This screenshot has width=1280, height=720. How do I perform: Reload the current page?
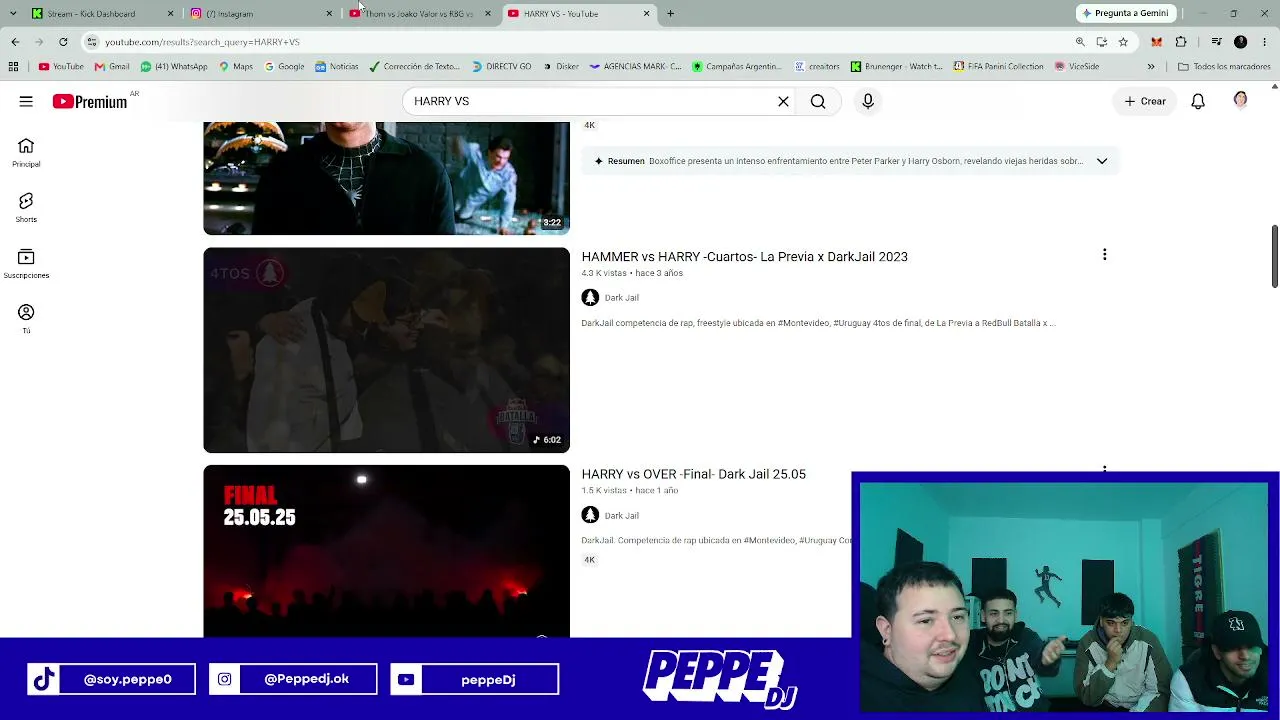(63, 42)
